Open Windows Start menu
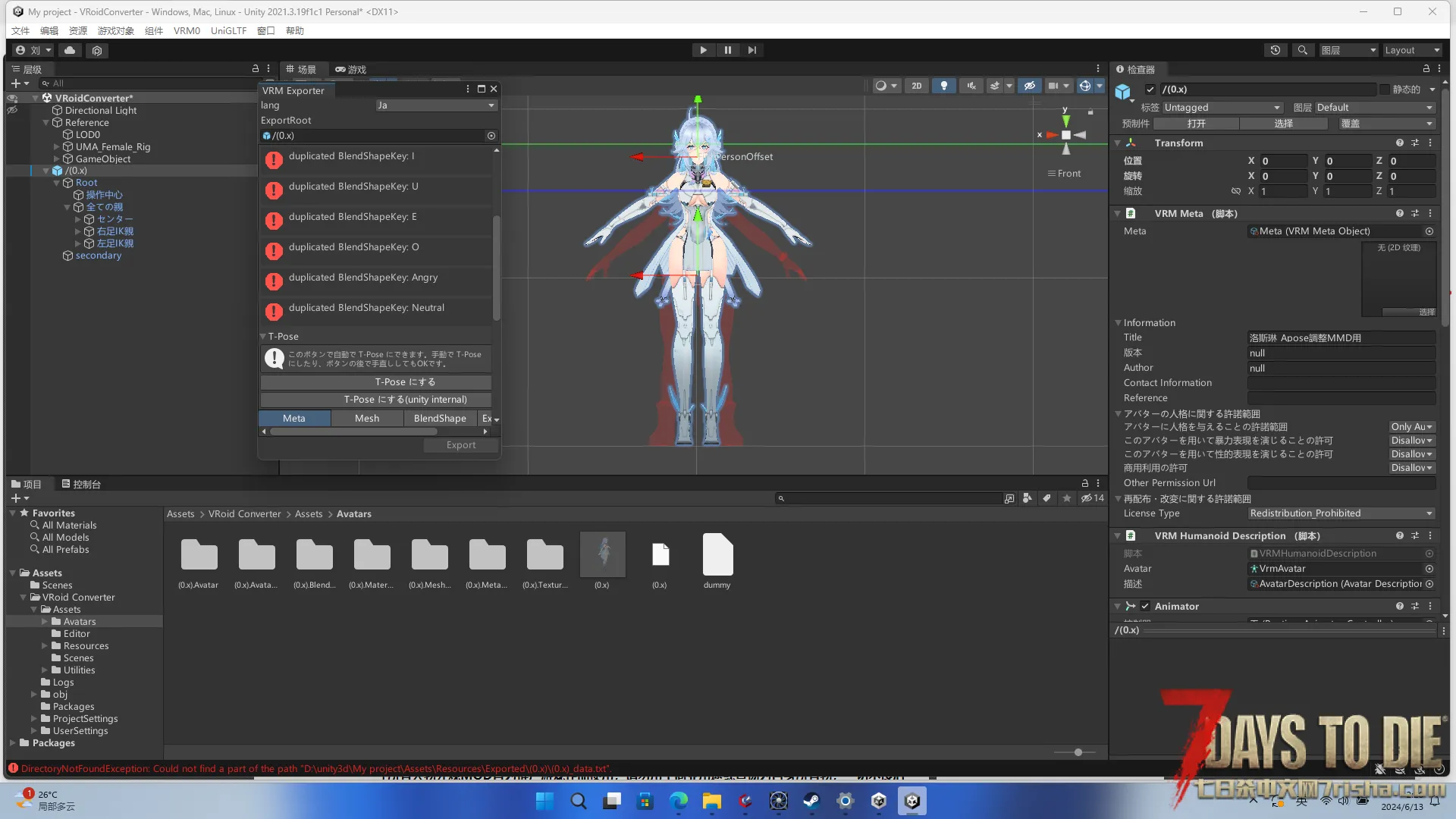Screen dimensions: 1456x819 (x=544, y=801)
